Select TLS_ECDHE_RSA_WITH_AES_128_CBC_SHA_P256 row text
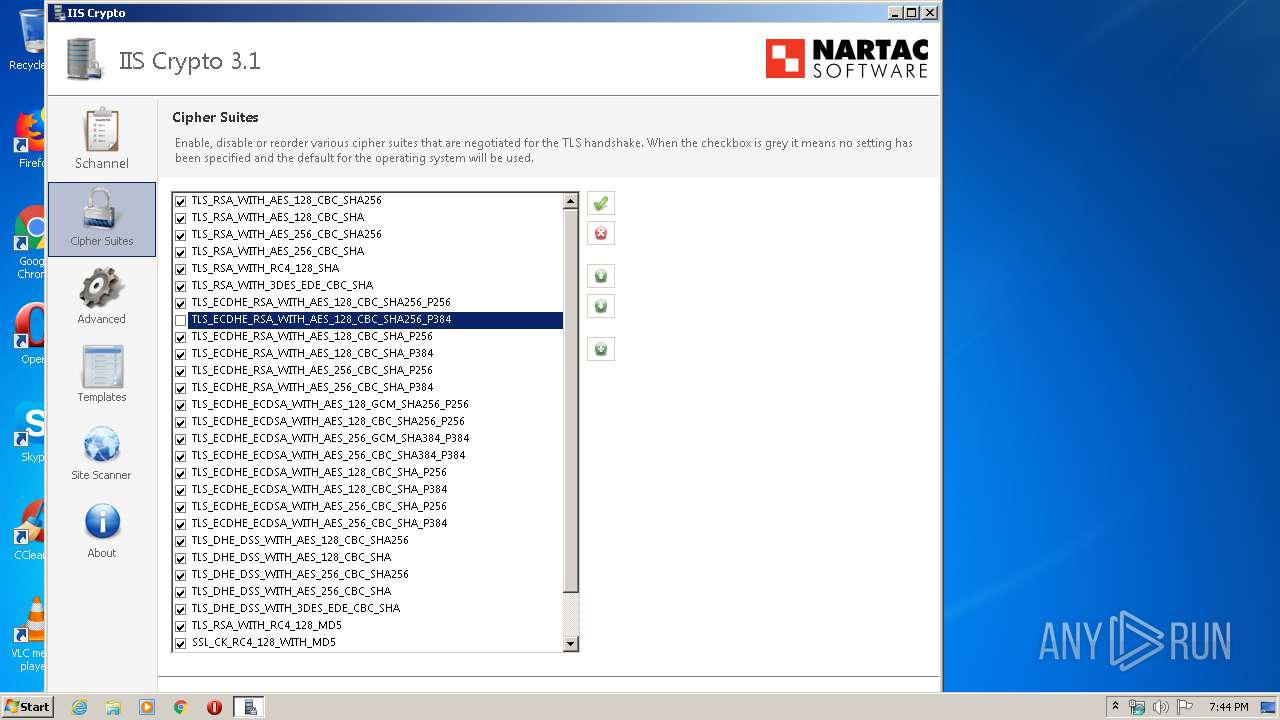1280x720 pixels. [312, 336]
